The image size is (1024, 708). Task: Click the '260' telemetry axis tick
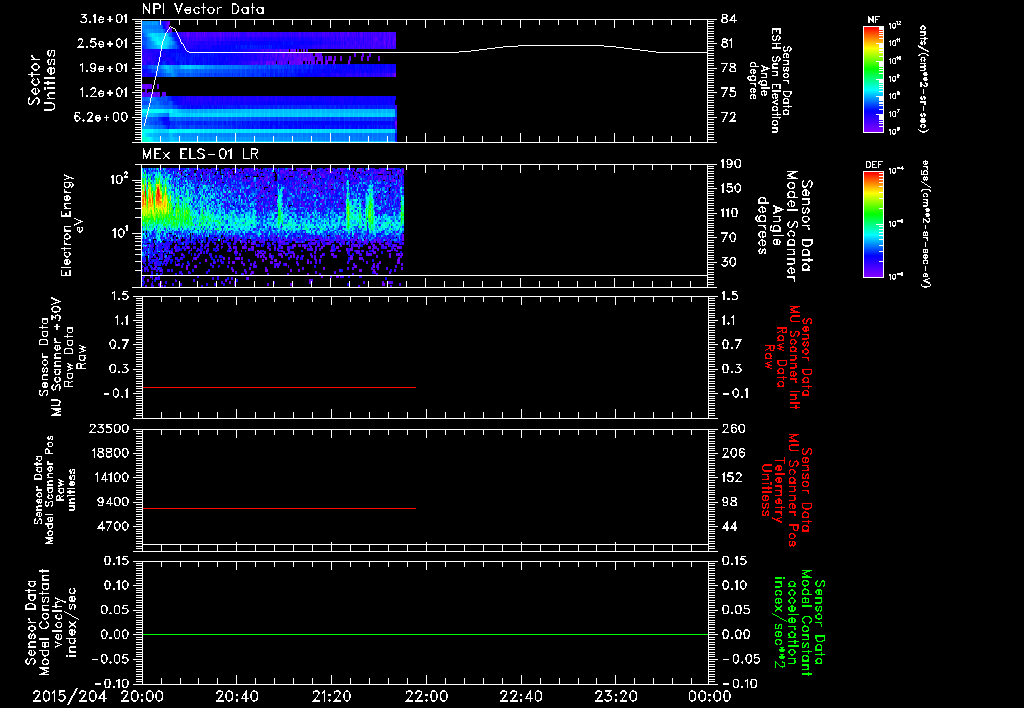732,428
